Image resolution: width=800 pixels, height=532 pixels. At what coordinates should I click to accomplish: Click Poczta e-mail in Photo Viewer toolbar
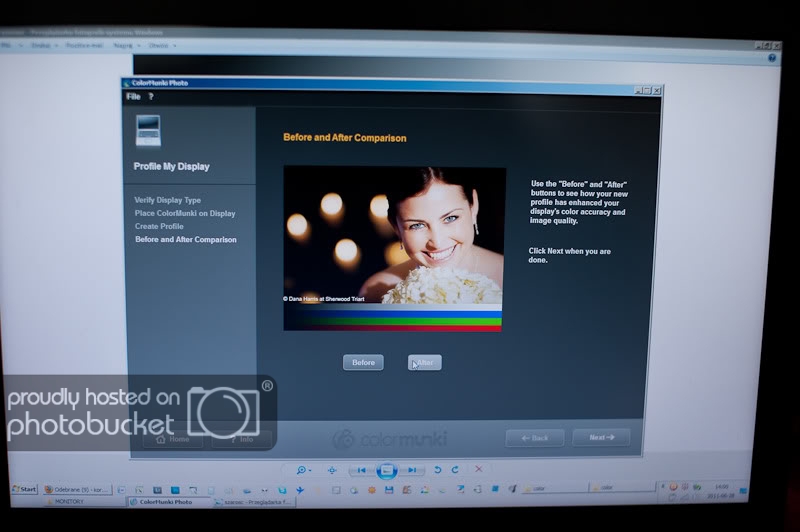pyautogui.click(x=84, y=45)
